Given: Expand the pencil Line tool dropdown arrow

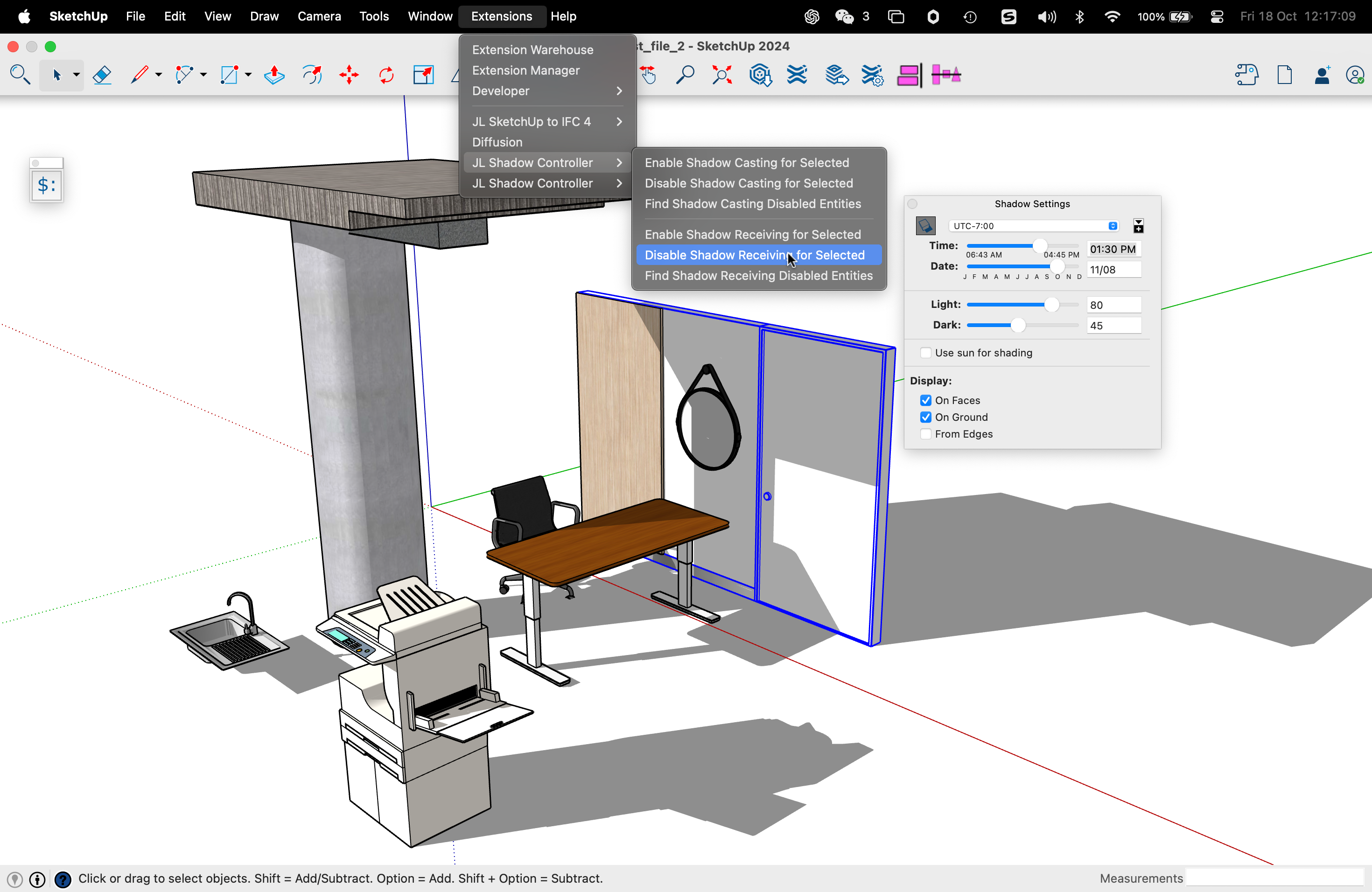Looking at the screenshot, I should pyautogui.click(x=159, y=75).
